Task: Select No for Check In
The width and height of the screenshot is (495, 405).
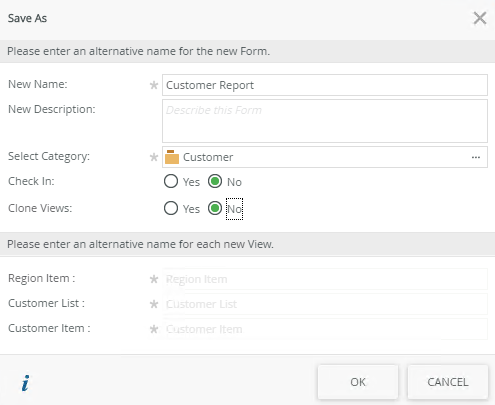Action: pos(215,182)
